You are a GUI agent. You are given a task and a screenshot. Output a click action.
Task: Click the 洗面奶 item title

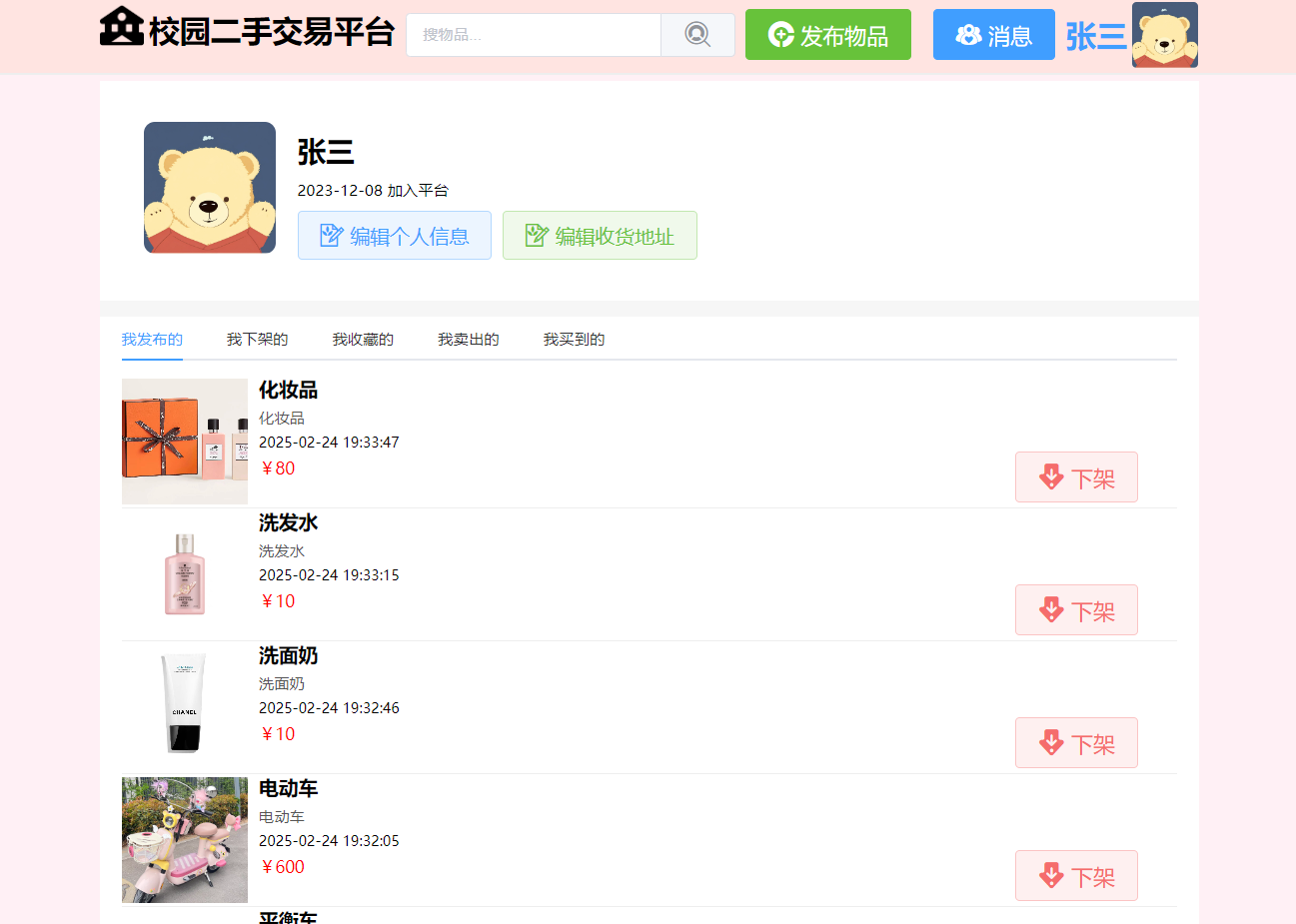(288, 655)
